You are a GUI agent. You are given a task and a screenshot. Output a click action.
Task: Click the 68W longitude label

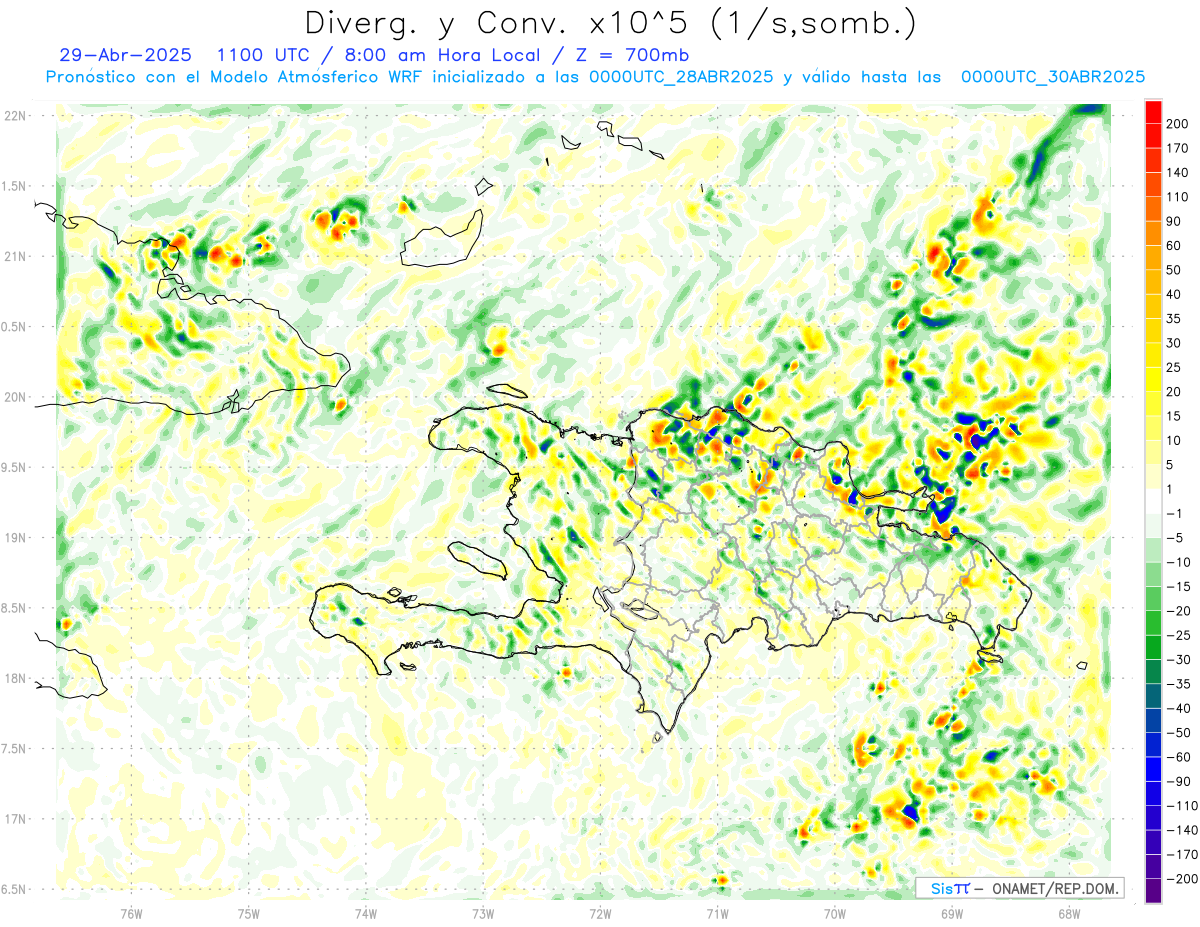point(1069,914)
